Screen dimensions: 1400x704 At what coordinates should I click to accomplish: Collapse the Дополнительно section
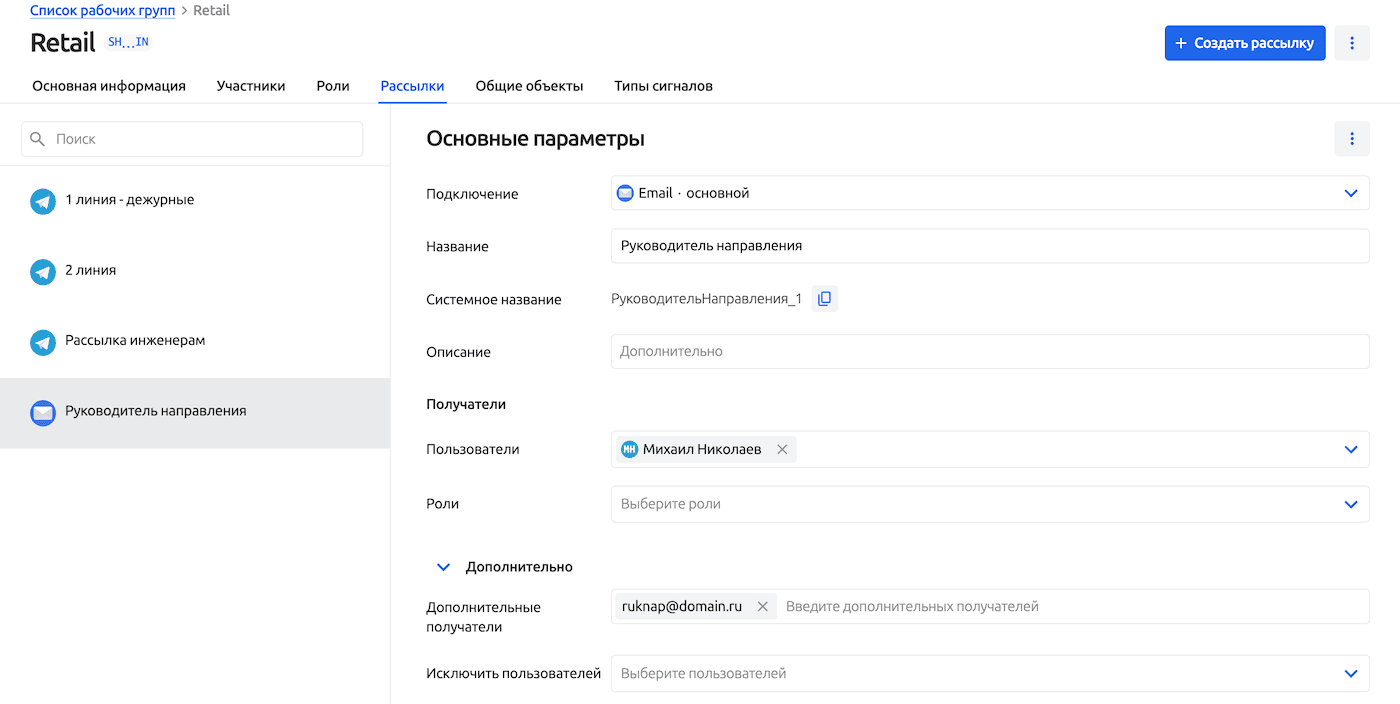(x=443, y=566)
